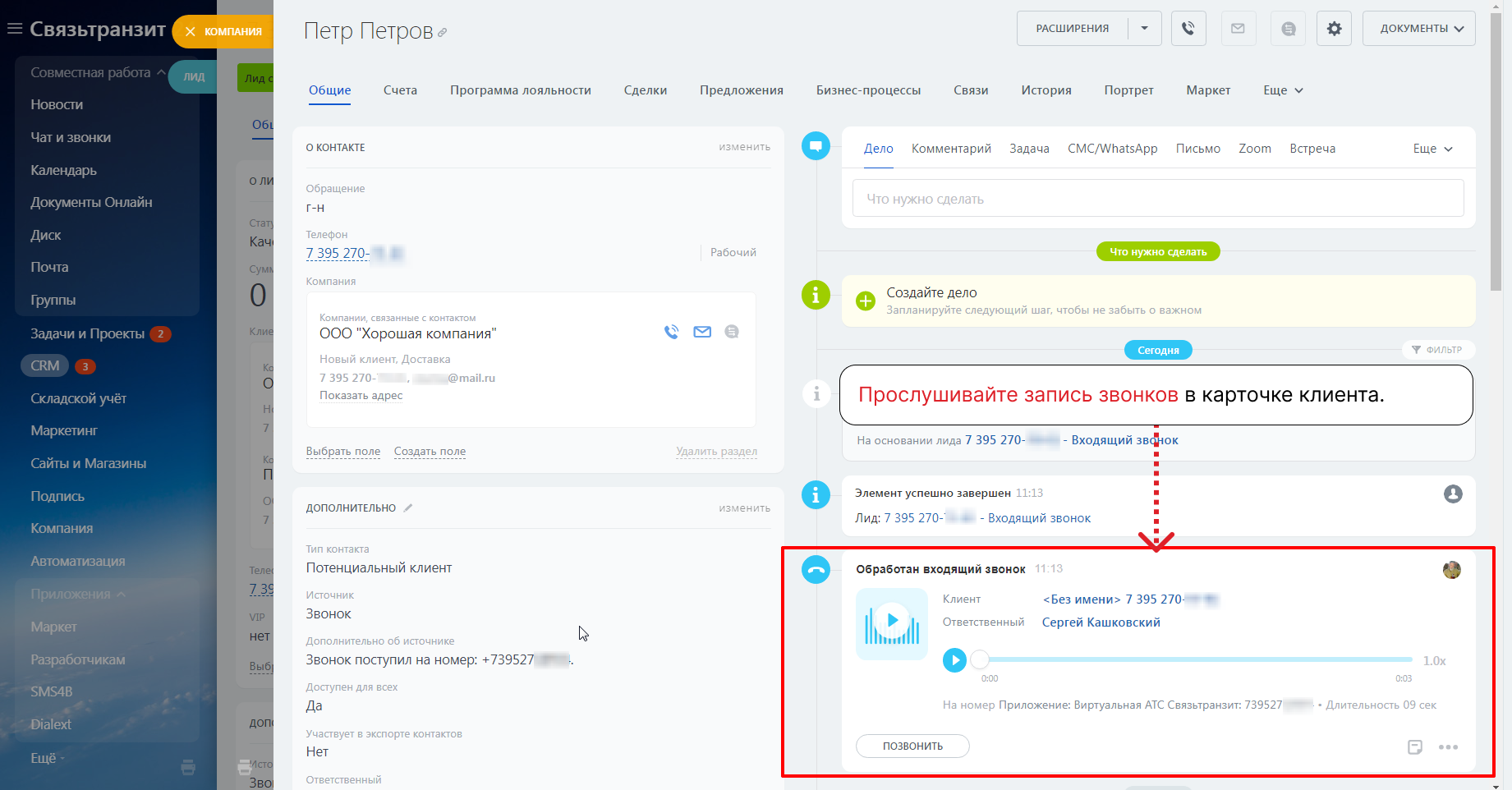
Task: Change playback speed 1.0x
Action: click(x=1435, y=661)
